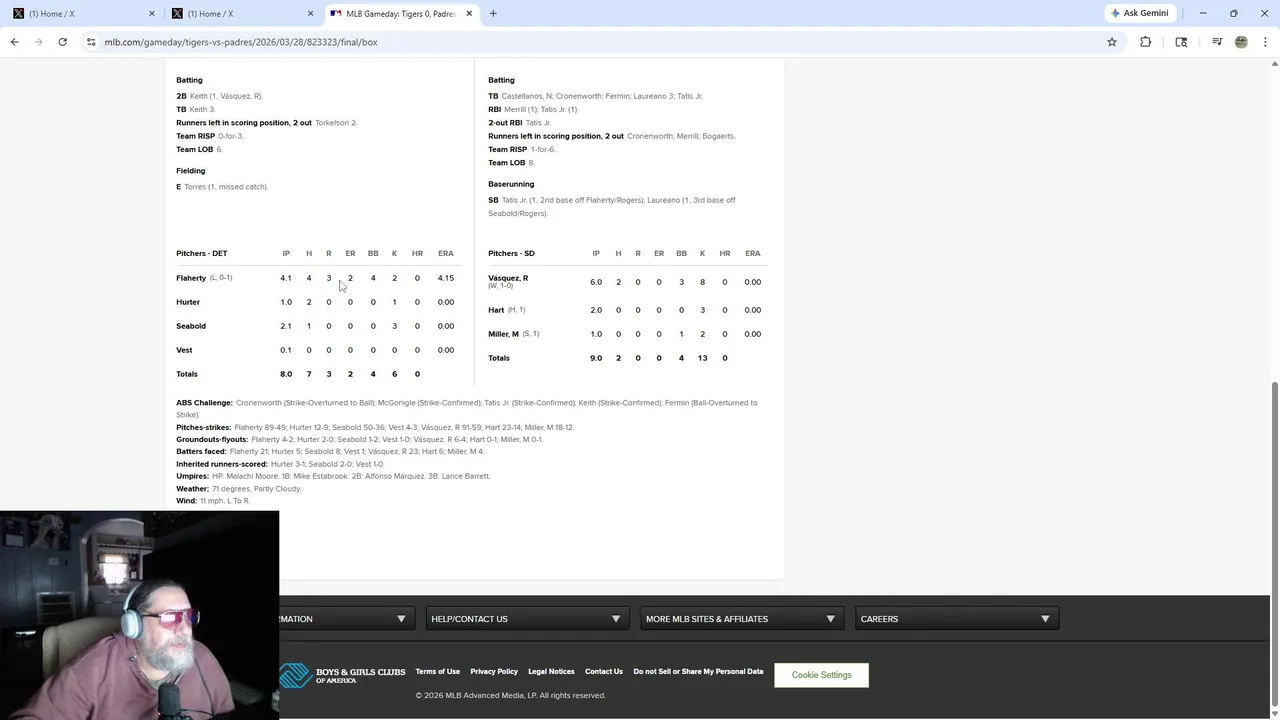1280x720 pixels.
Task: Click Boys & Girls Clubs of America logo
Action: click(x=342, y=676)
